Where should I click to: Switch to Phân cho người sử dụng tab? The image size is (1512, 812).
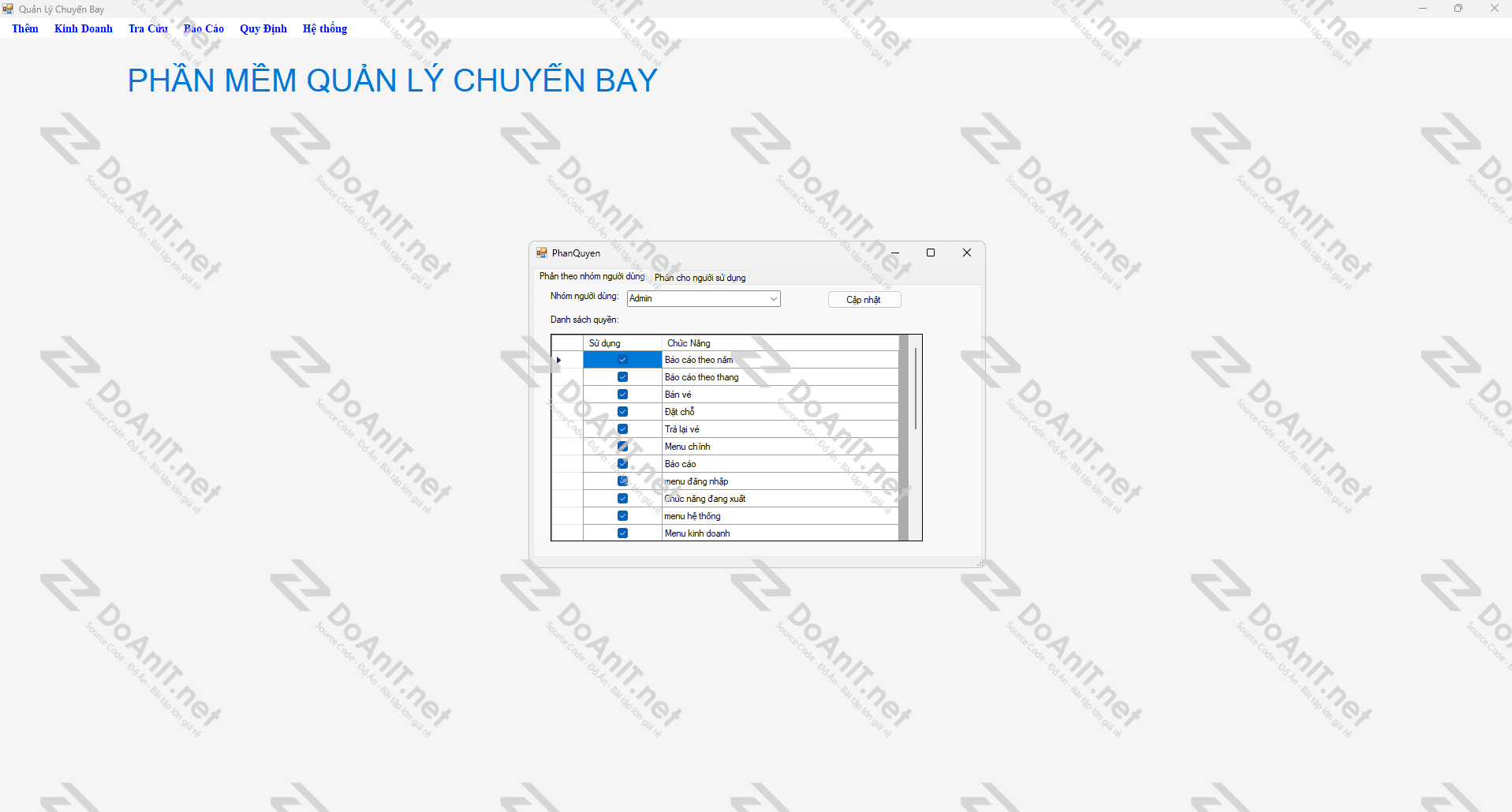(700, 278)
